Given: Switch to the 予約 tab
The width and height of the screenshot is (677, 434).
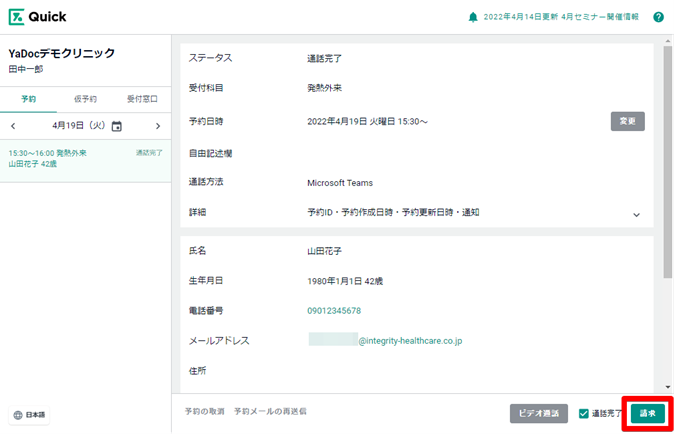Looking at the screenshot, I should tap(28, 99).
